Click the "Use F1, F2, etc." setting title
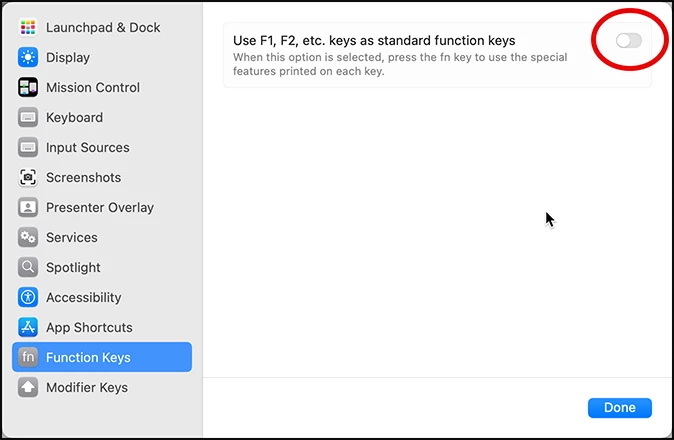674x440 pixels. pyautogui.click(x=374, y=41)
